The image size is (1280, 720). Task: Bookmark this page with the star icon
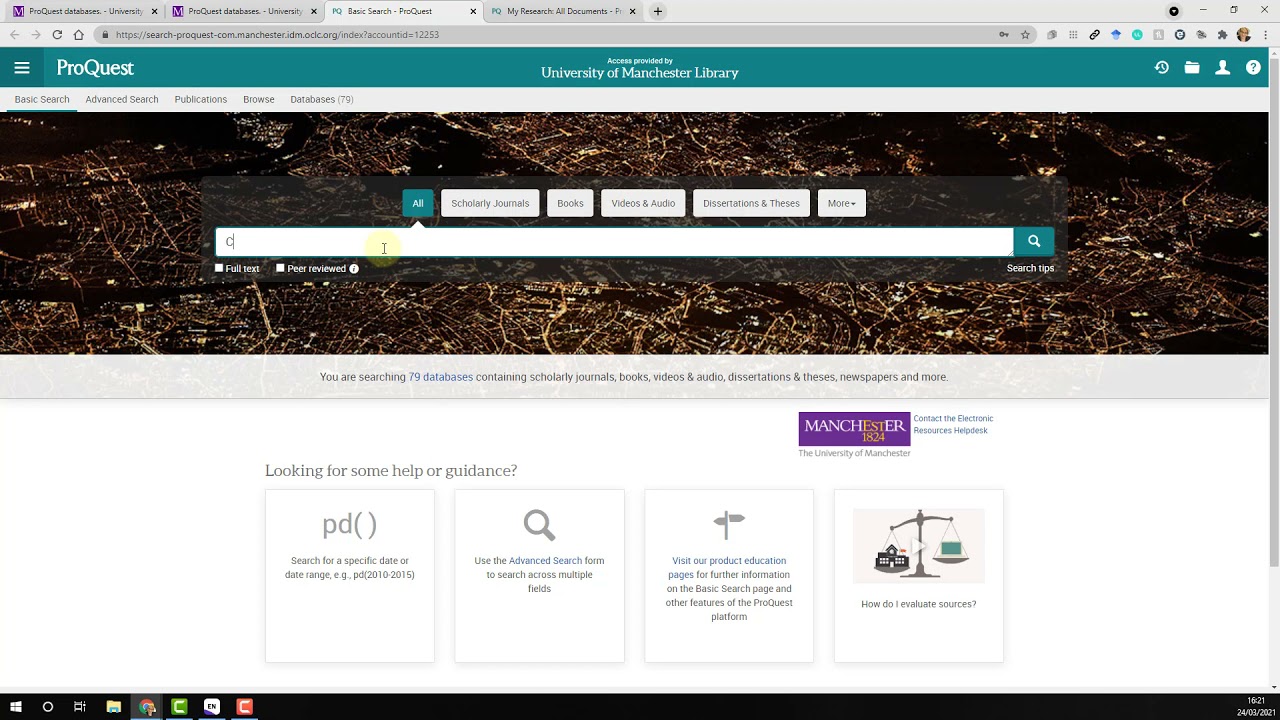(1025, 34)
